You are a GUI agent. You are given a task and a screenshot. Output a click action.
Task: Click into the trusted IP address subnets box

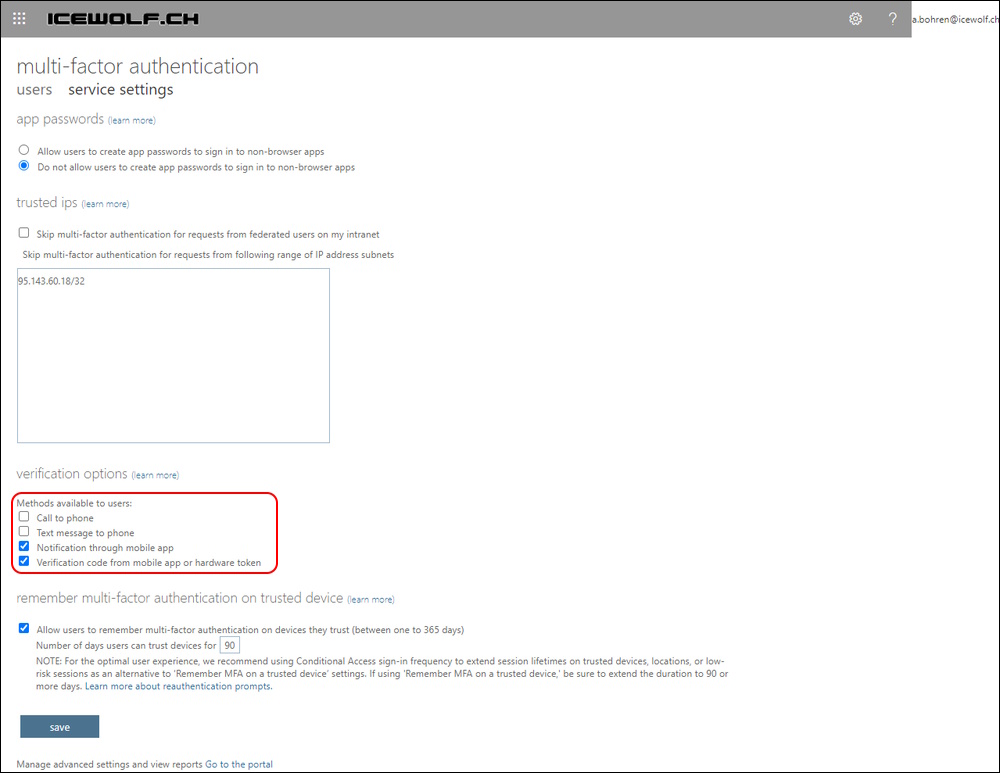173,355
